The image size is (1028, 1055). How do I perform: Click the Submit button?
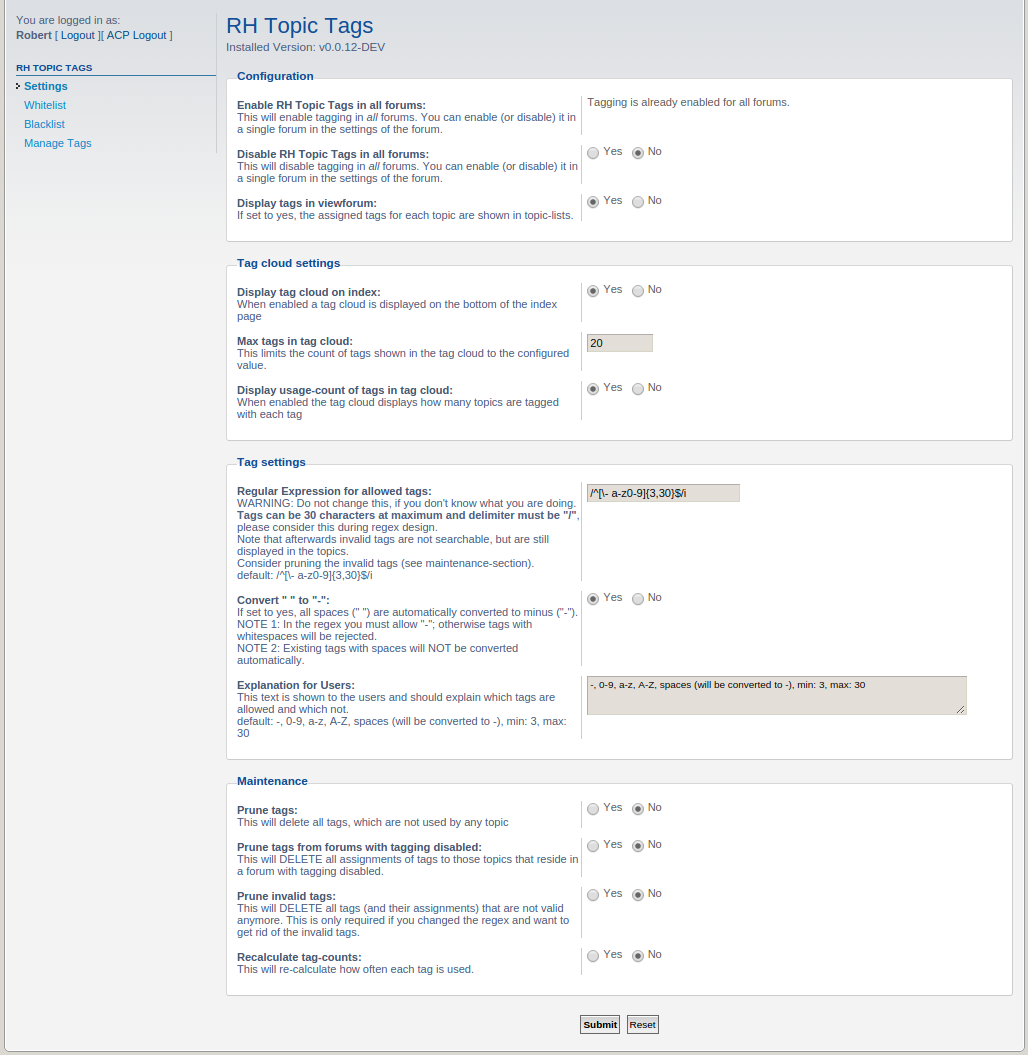point(600,1024)
